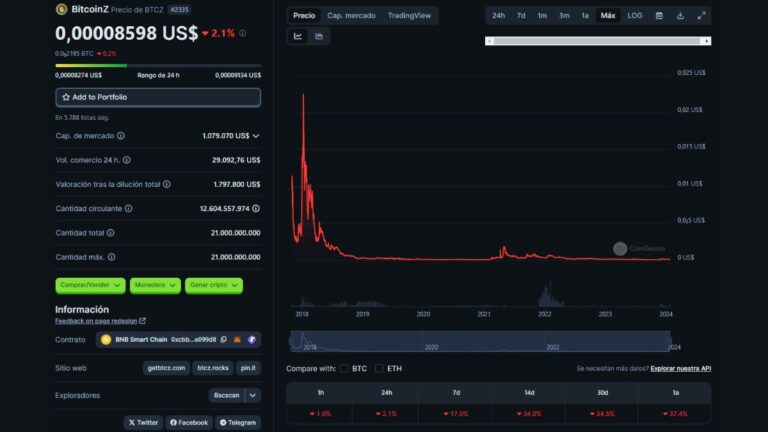
Task: Toggle BTC compare checkbox
Action: (344, 368)
